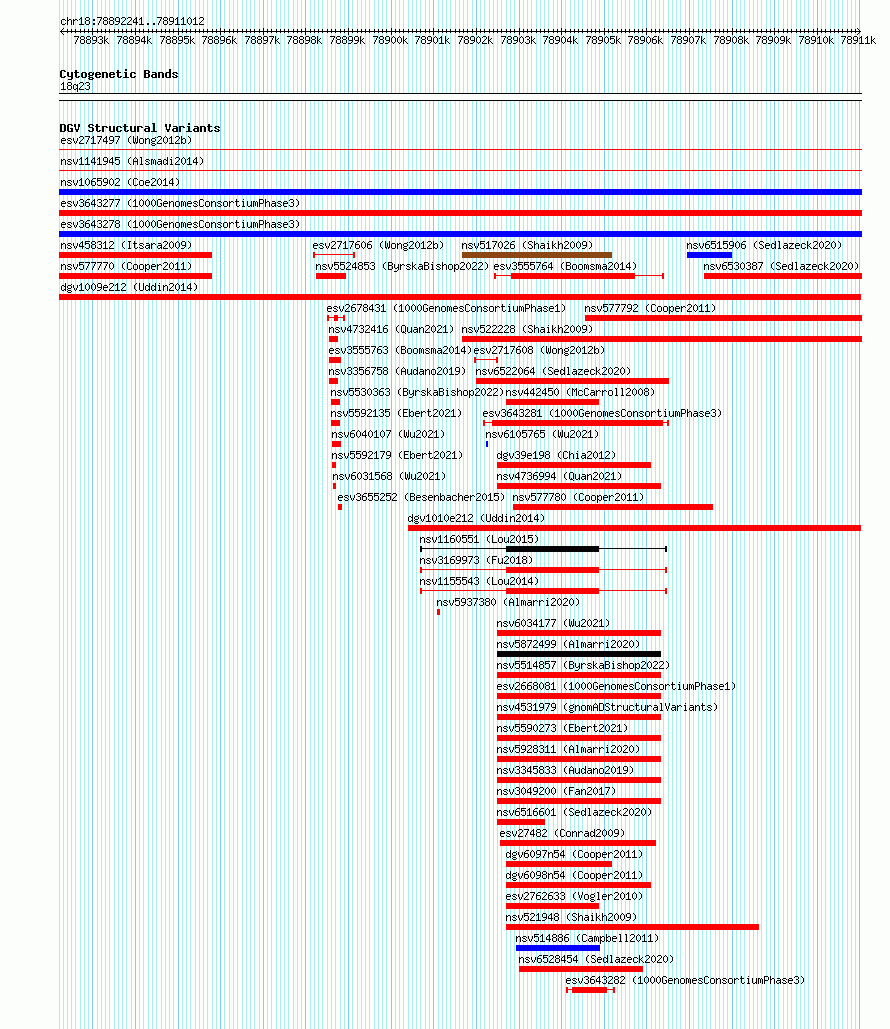Click the brown bar for nsv517026 (Shaikh2009)
The height and width of the screenshot is (1029, 890).
[x=537, y=255]
